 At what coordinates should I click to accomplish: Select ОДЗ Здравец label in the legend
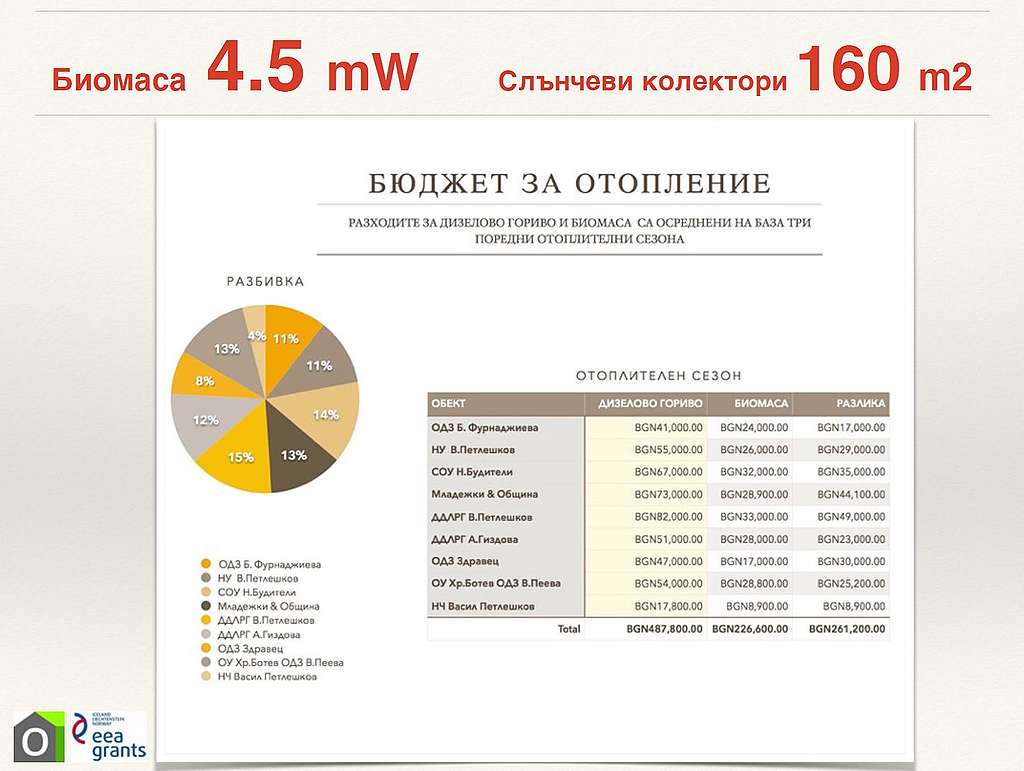tap(251, 648)
